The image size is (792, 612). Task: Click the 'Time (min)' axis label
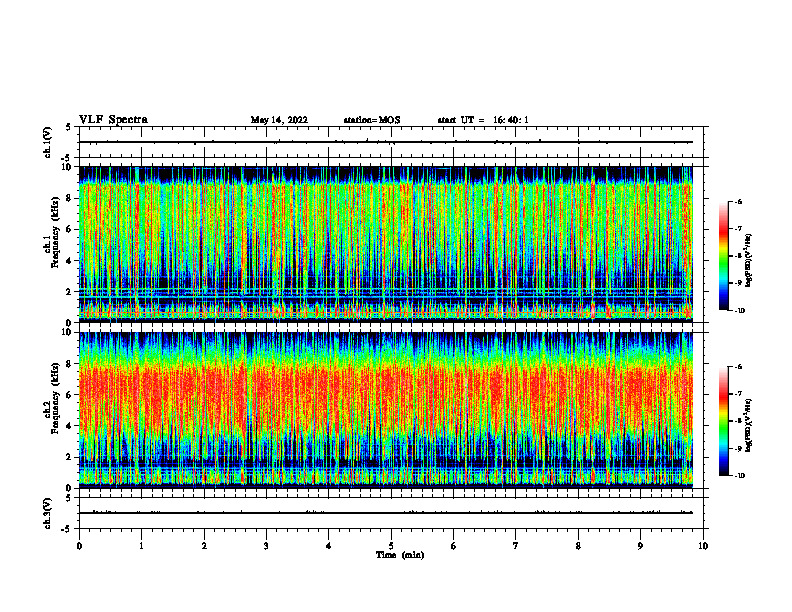(400, 555)
